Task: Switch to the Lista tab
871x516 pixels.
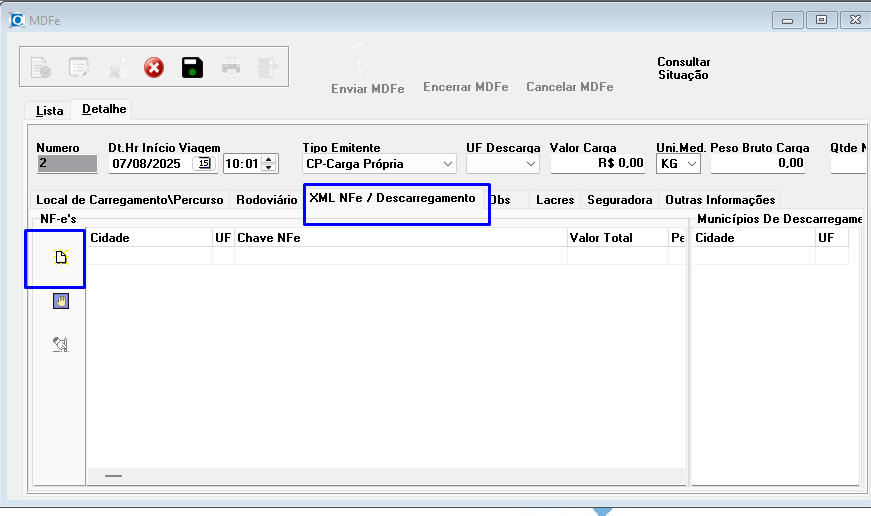Action: point(49,110)
